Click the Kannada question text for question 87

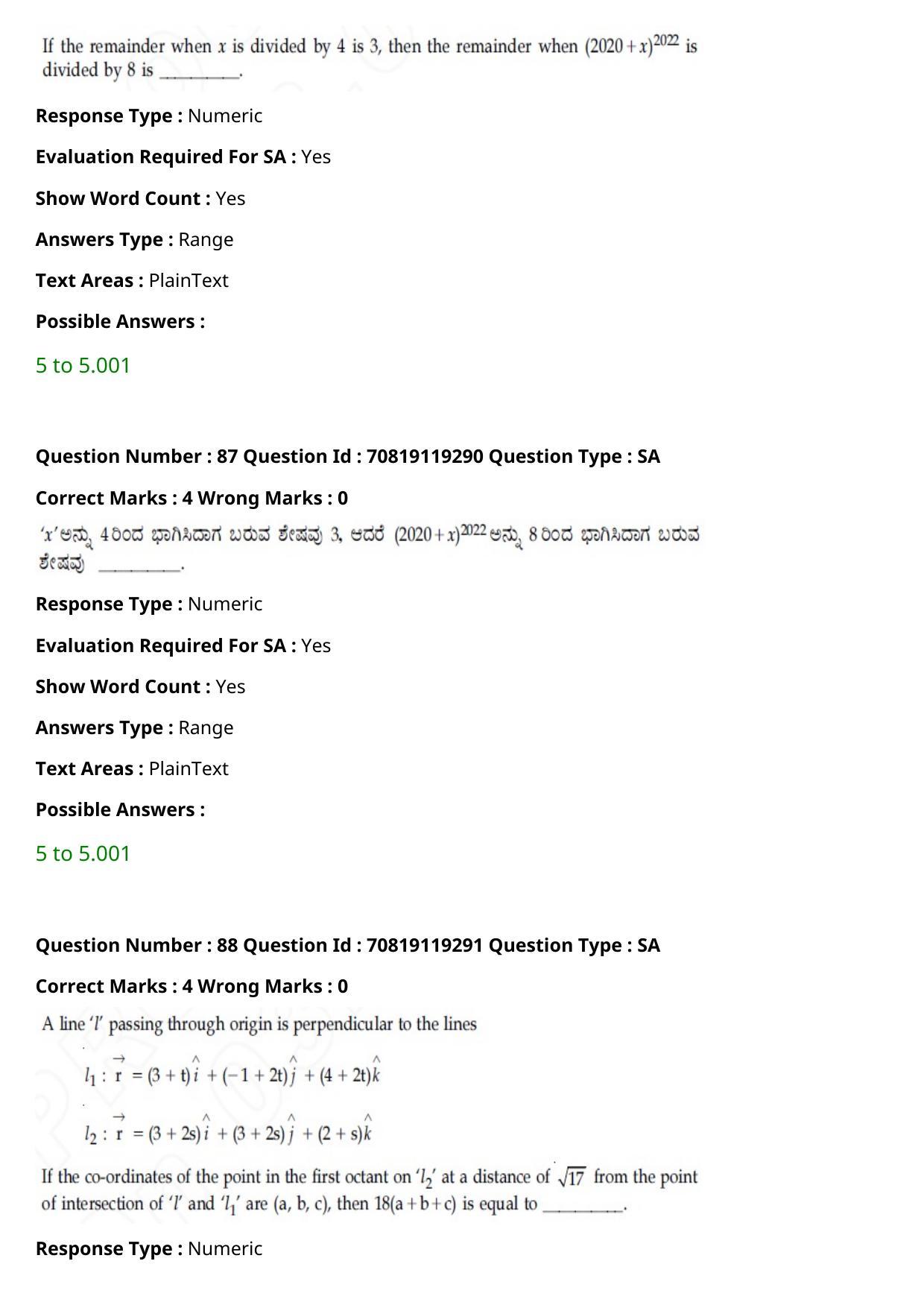pyautogui.click(x=369, y=548)
